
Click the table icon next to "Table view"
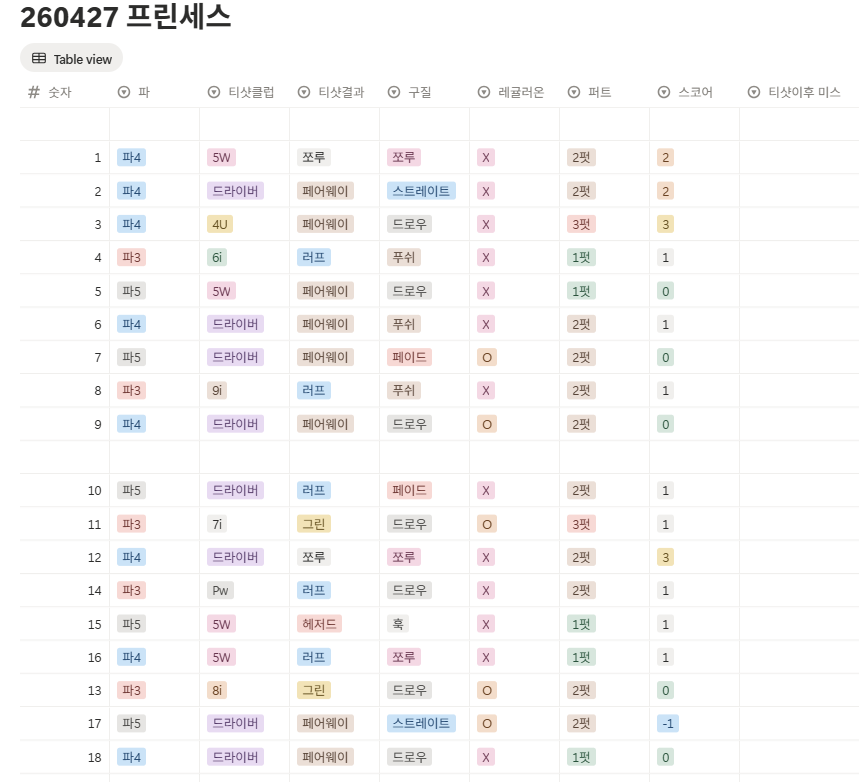[37, 58]
